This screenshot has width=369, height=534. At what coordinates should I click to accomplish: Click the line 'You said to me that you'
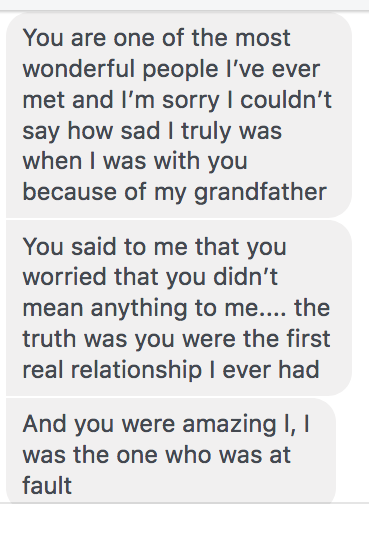154,247
